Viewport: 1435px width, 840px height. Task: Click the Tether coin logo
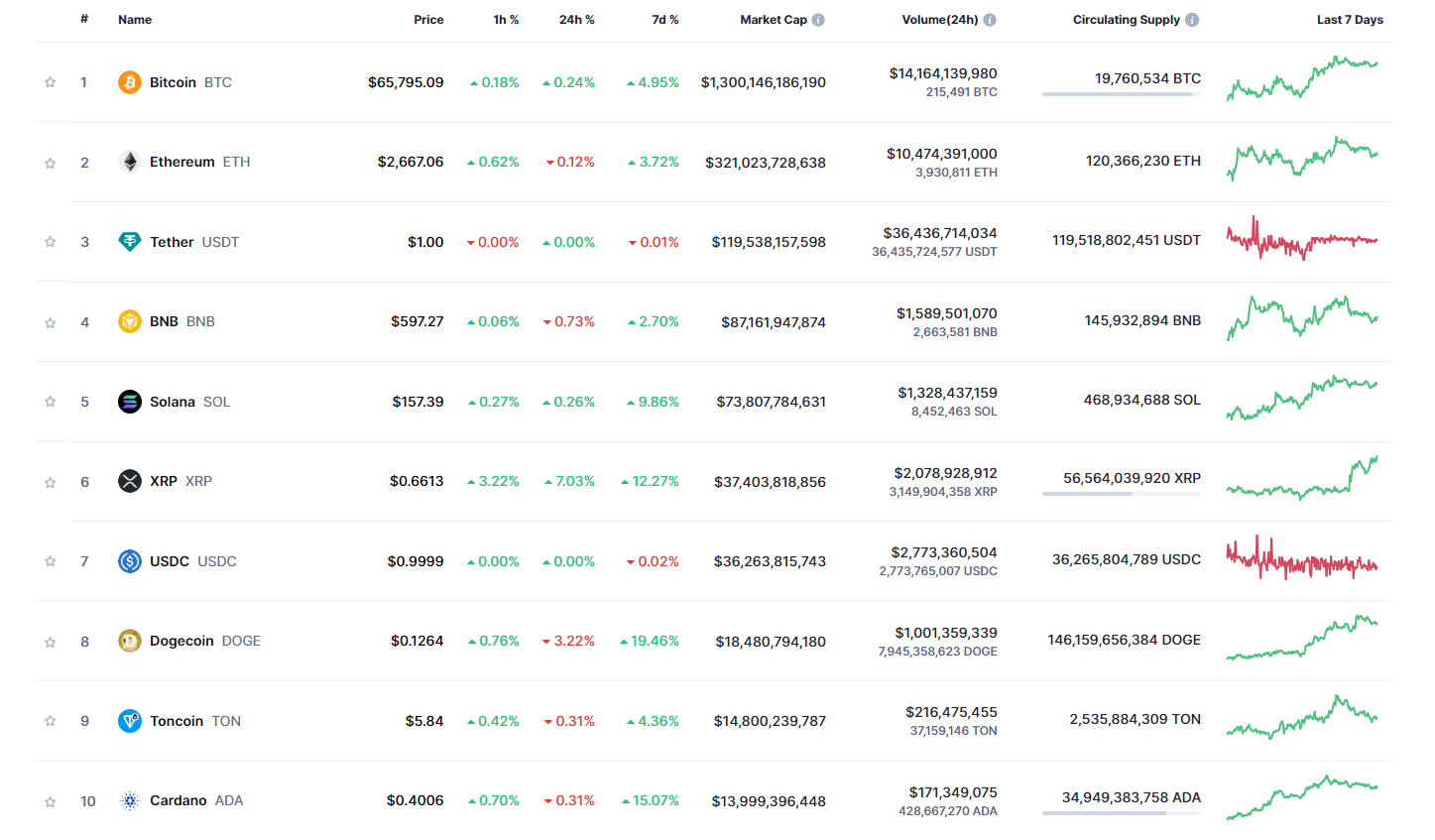tap(130, 242)
